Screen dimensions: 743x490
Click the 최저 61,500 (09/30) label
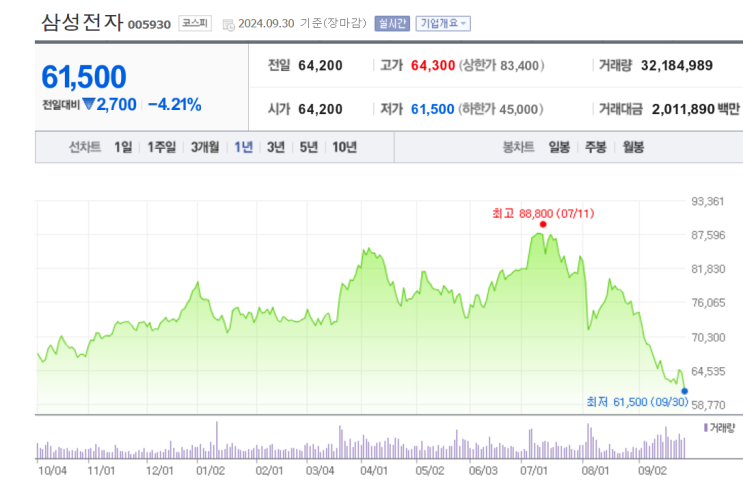pos(637,402)
